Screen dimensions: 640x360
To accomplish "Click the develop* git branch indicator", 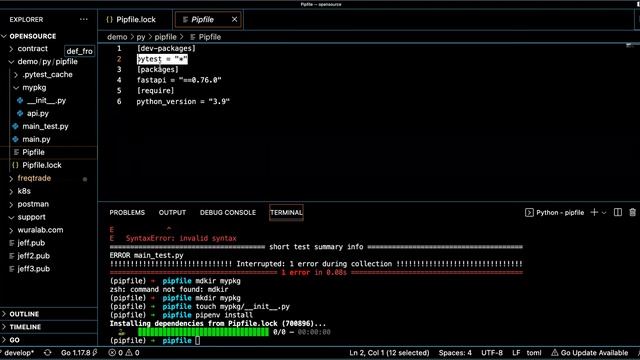I will tap(18, 353).
